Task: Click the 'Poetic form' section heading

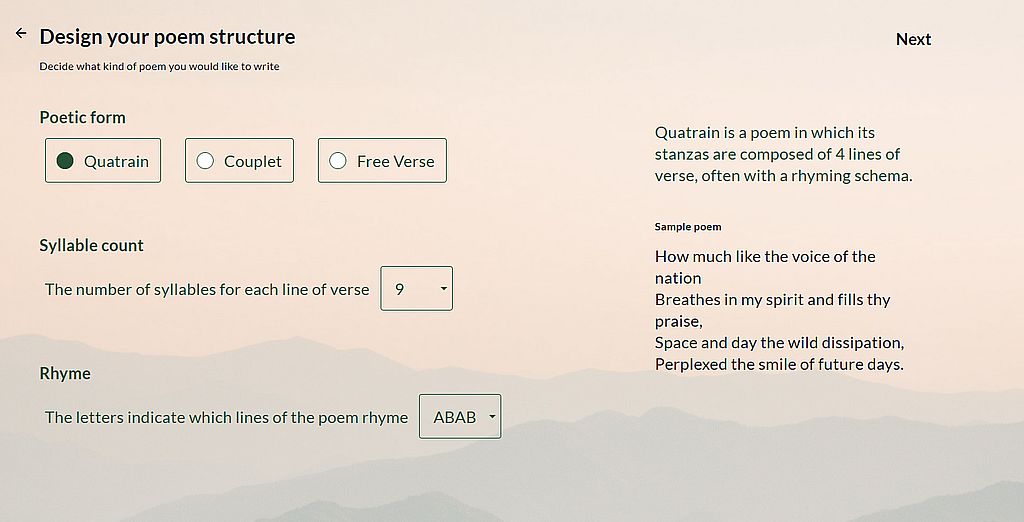Action: (82, 118)
